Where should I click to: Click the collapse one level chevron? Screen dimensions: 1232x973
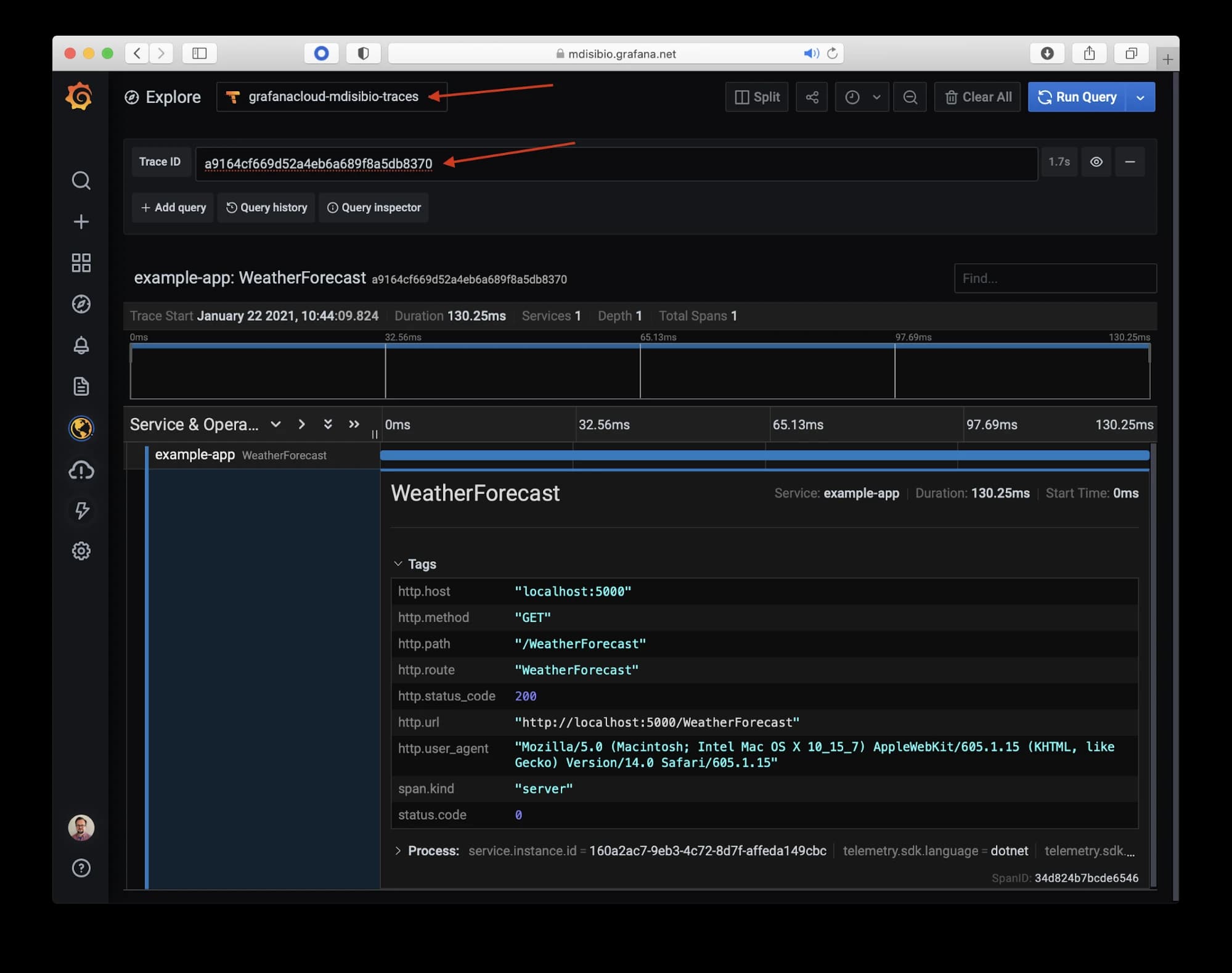pos(301,424)
